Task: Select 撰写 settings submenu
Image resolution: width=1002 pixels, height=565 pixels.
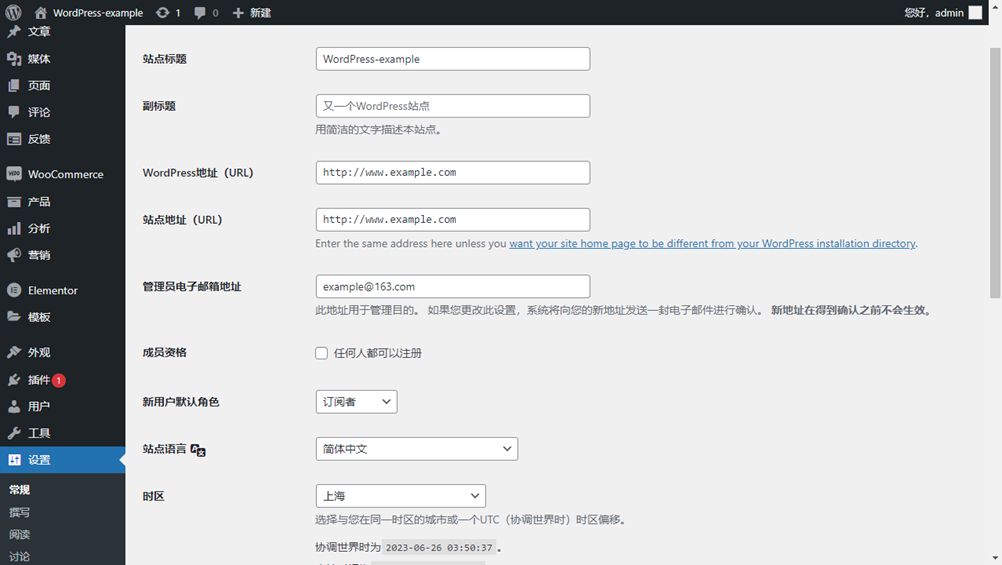Action: coord(19,512)
